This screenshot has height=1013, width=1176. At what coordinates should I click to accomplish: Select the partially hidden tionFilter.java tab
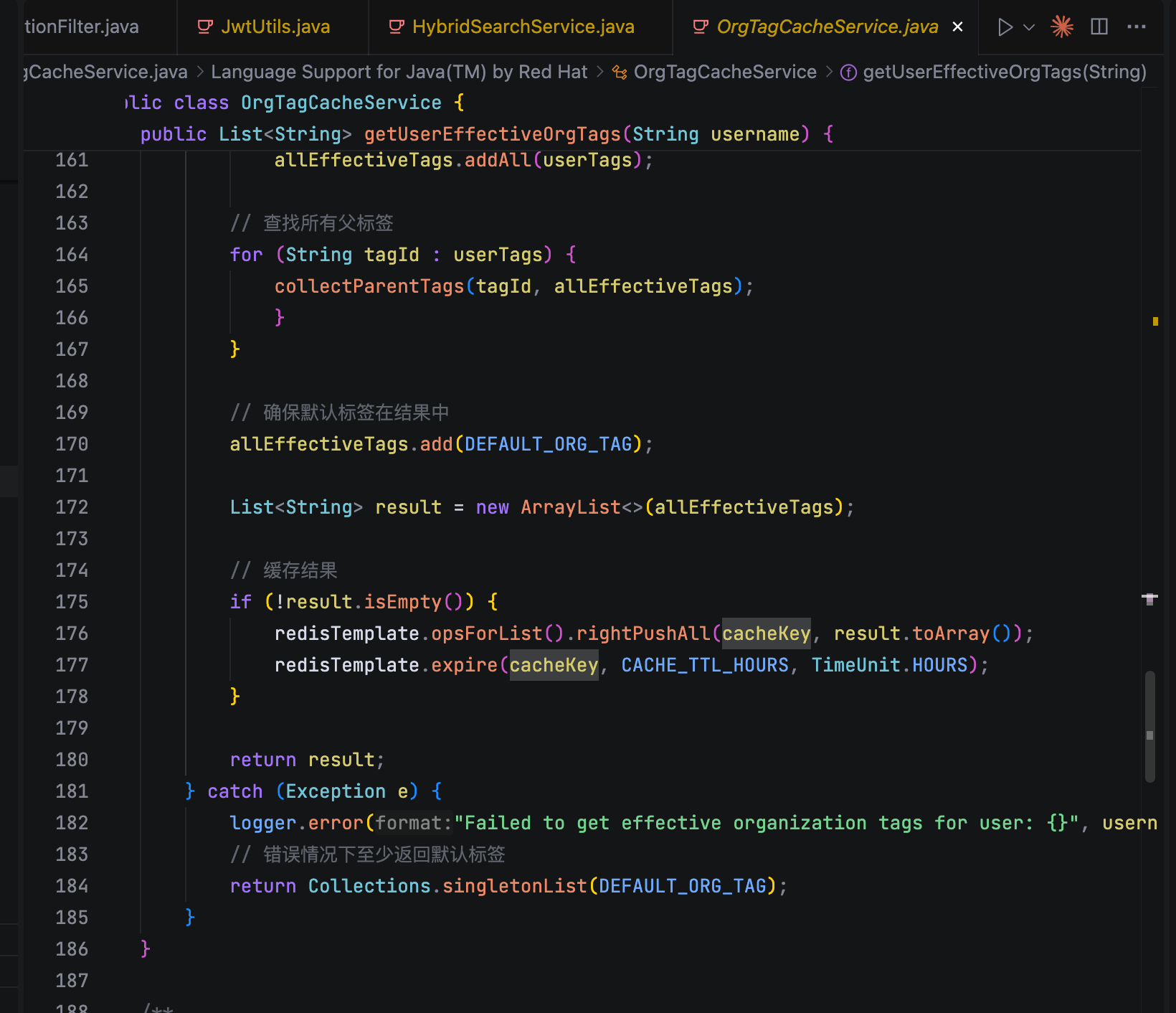click(82, 27)
